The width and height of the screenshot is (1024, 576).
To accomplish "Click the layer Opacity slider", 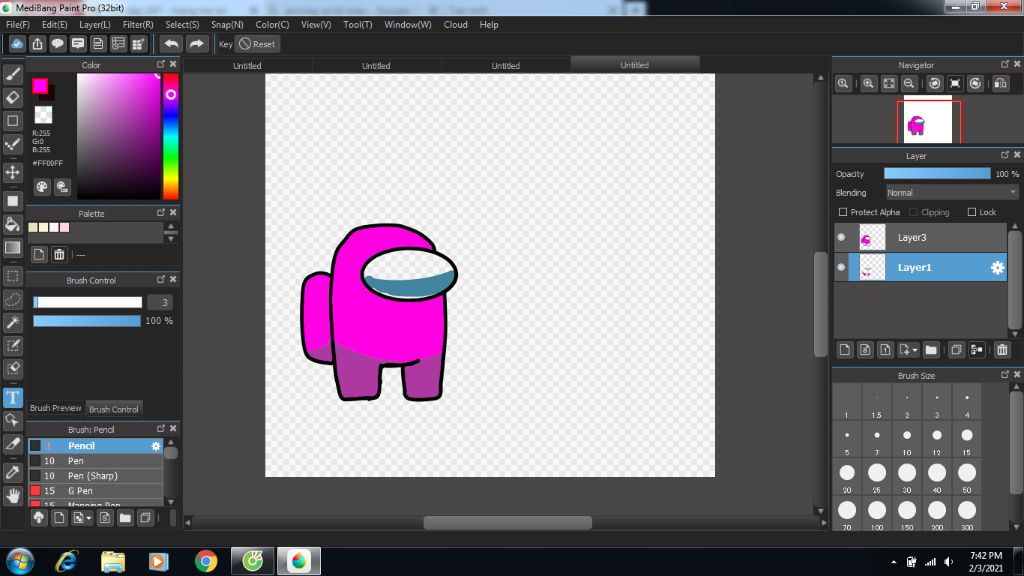I will (936, 174).
